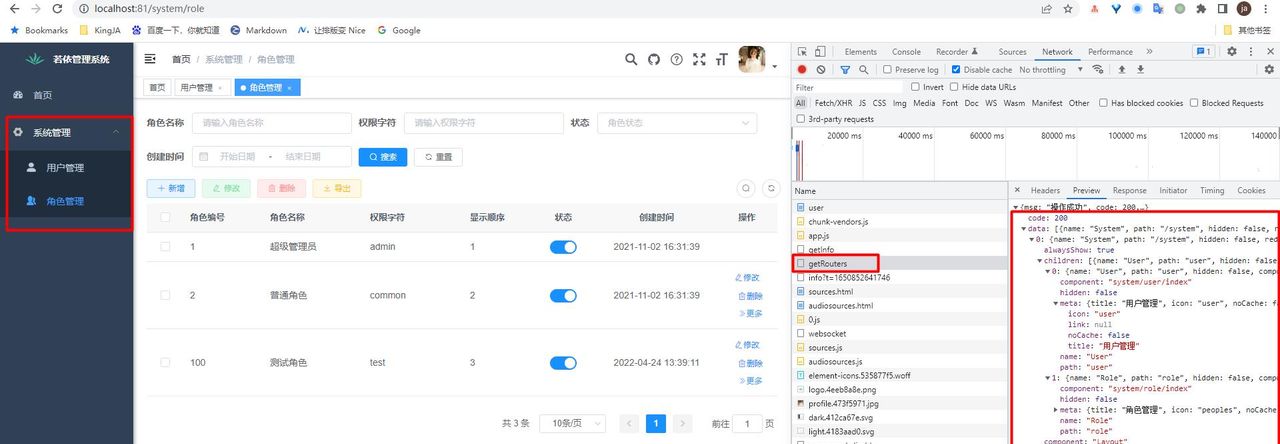
Task: Toggle the network filter funnel icon
Action: (845, 70)
